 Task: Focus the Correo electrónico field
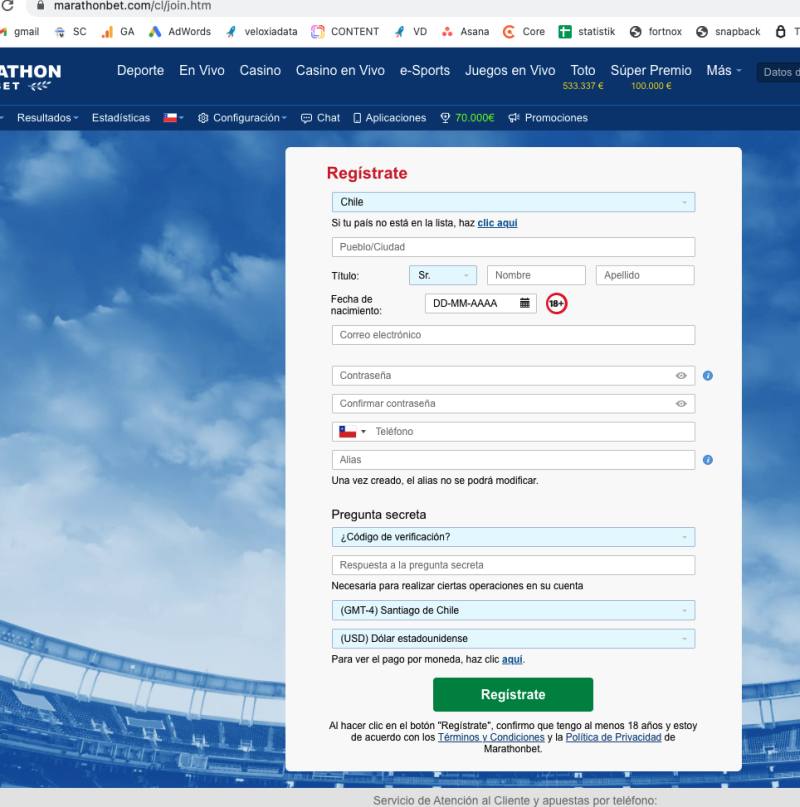(x=513, y=335)
